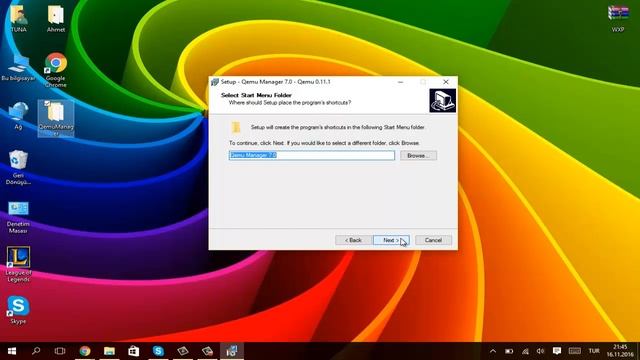640x360 pixels.
Task: Open taskbar search magnifier
Action: pos(36,351)
